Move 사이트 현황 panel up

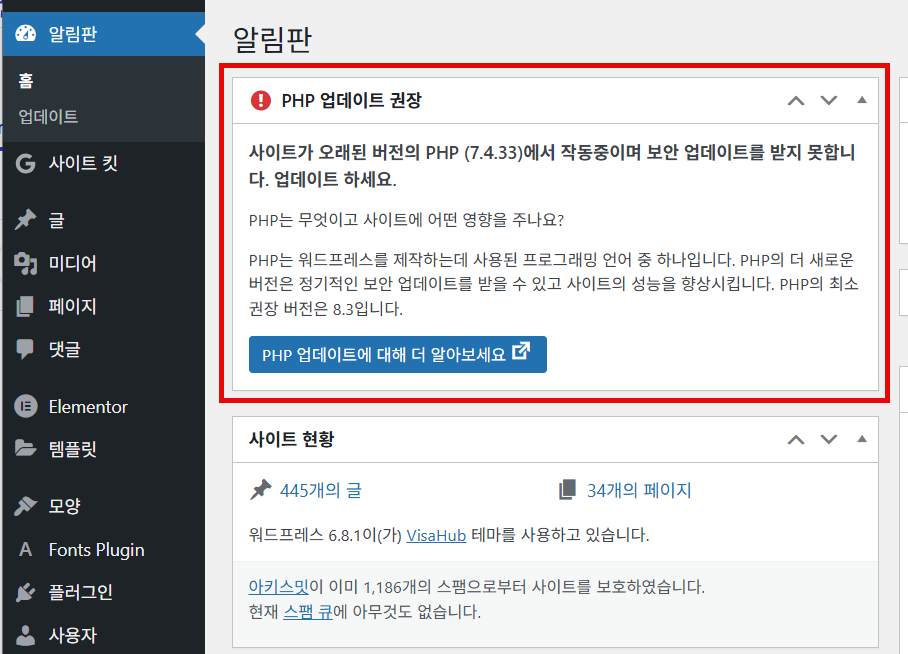pos(796,440)
